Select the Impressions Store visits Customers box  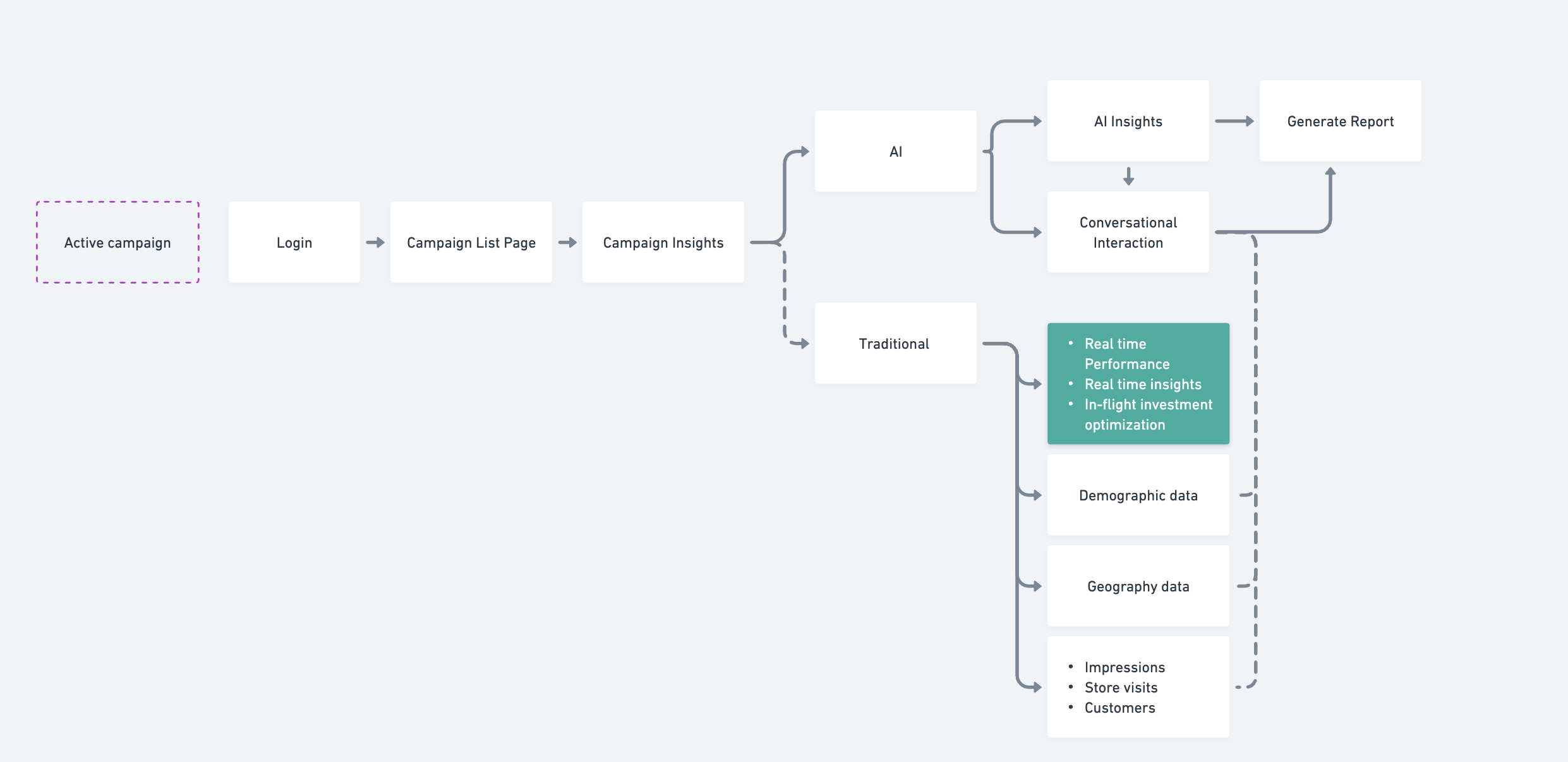tap(1138, 687)
